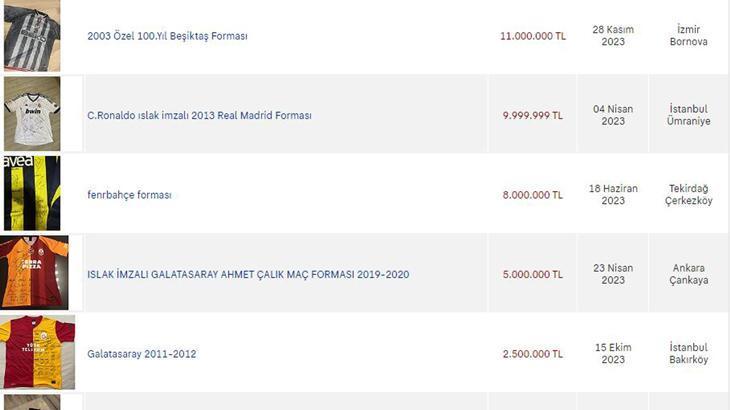
Task: Open "2003 Özel 100.Yıl Beşiktaş Forması" listing
Action: (167, 36)
